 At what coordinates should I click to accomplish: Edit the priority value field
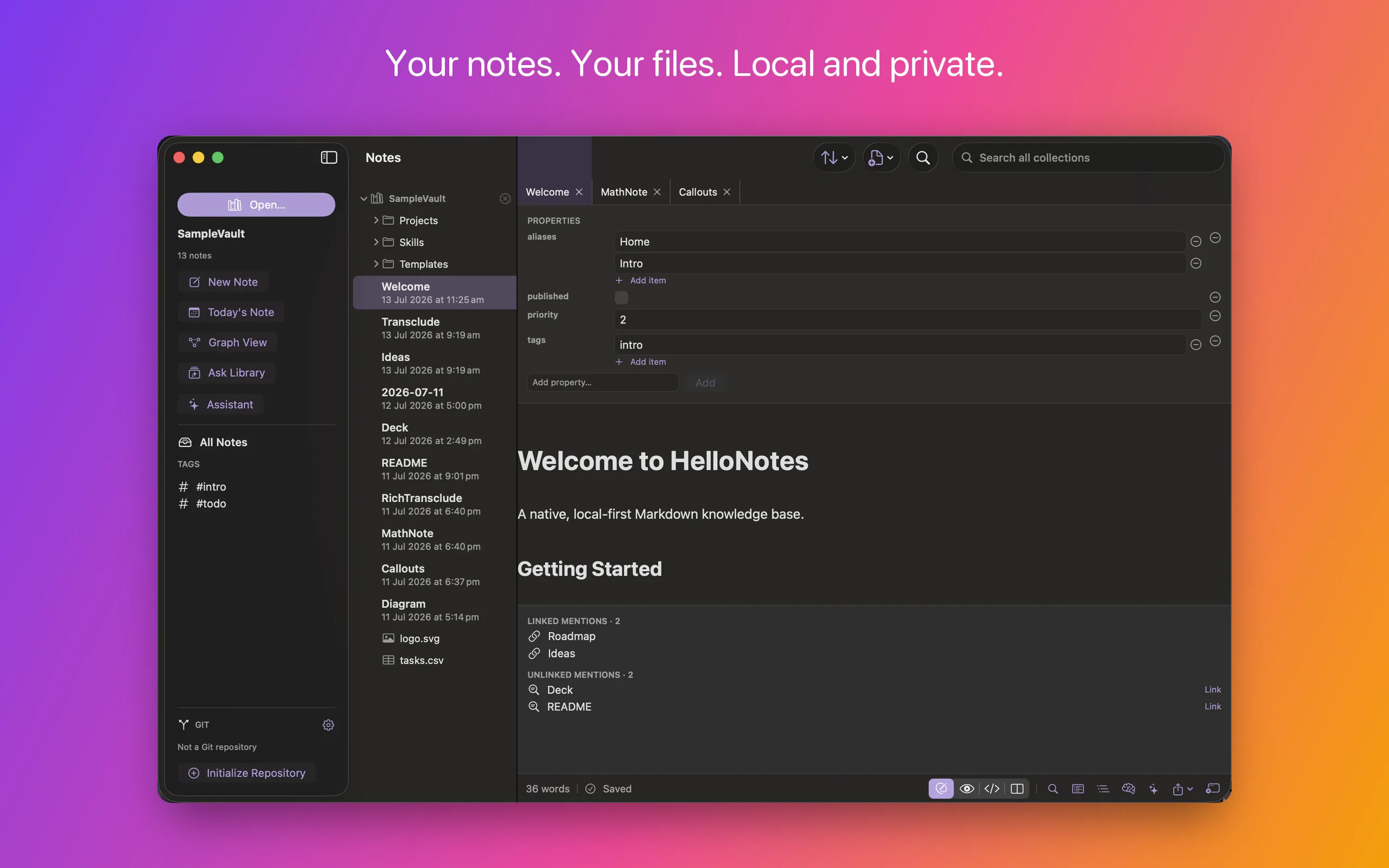tap(907, 320)
